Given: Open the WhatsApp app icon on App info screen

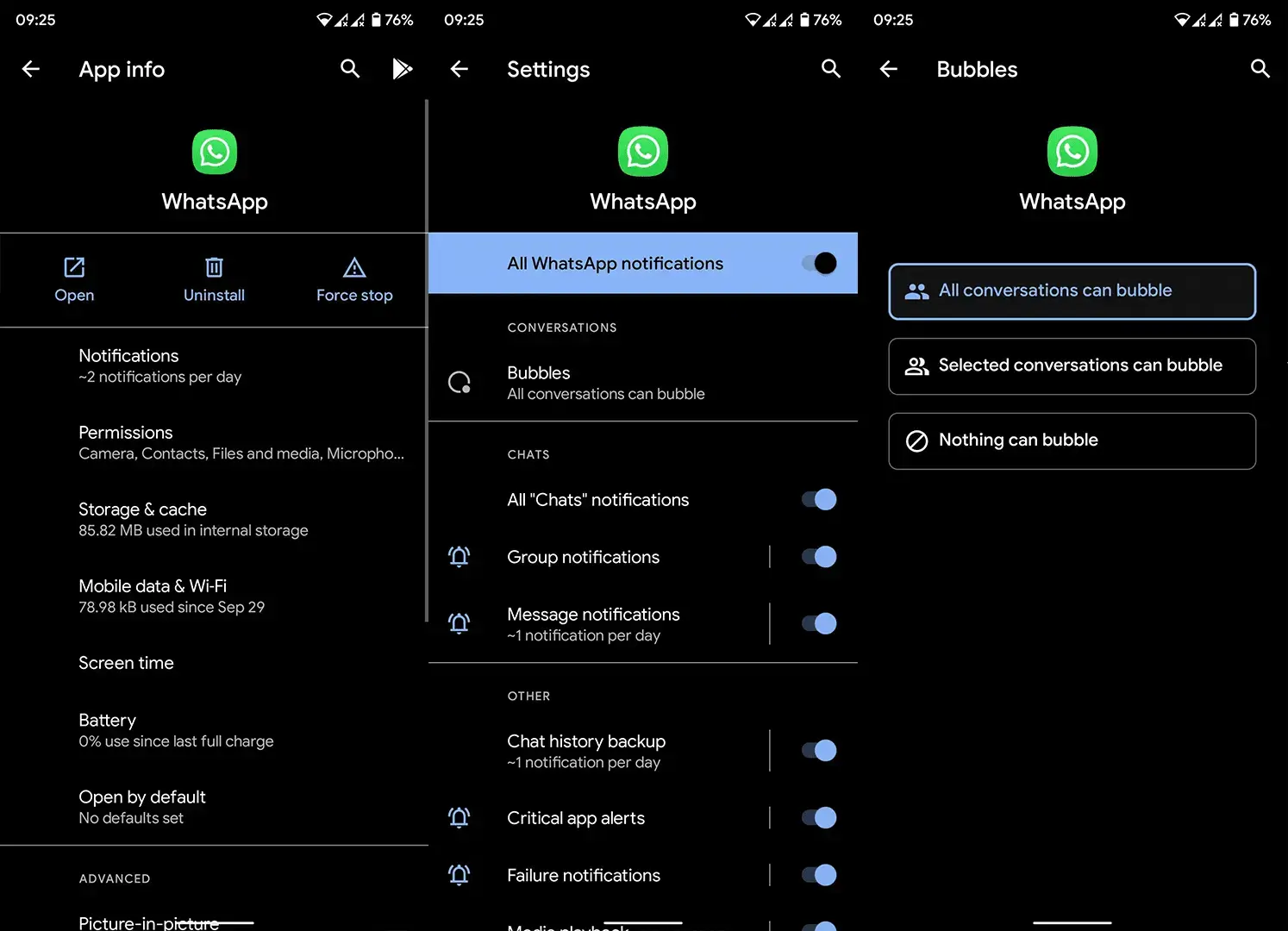Looking at the screenshot, I should [x=214, y=152].
